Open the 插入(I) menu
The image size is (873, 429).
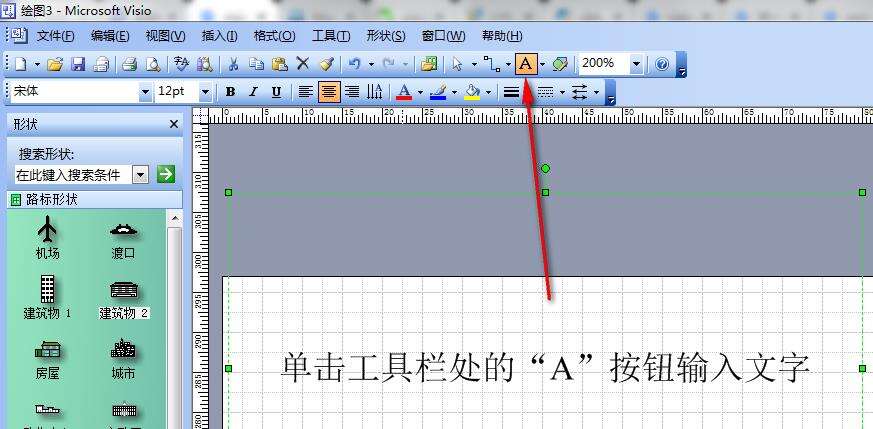coord(219,36)
